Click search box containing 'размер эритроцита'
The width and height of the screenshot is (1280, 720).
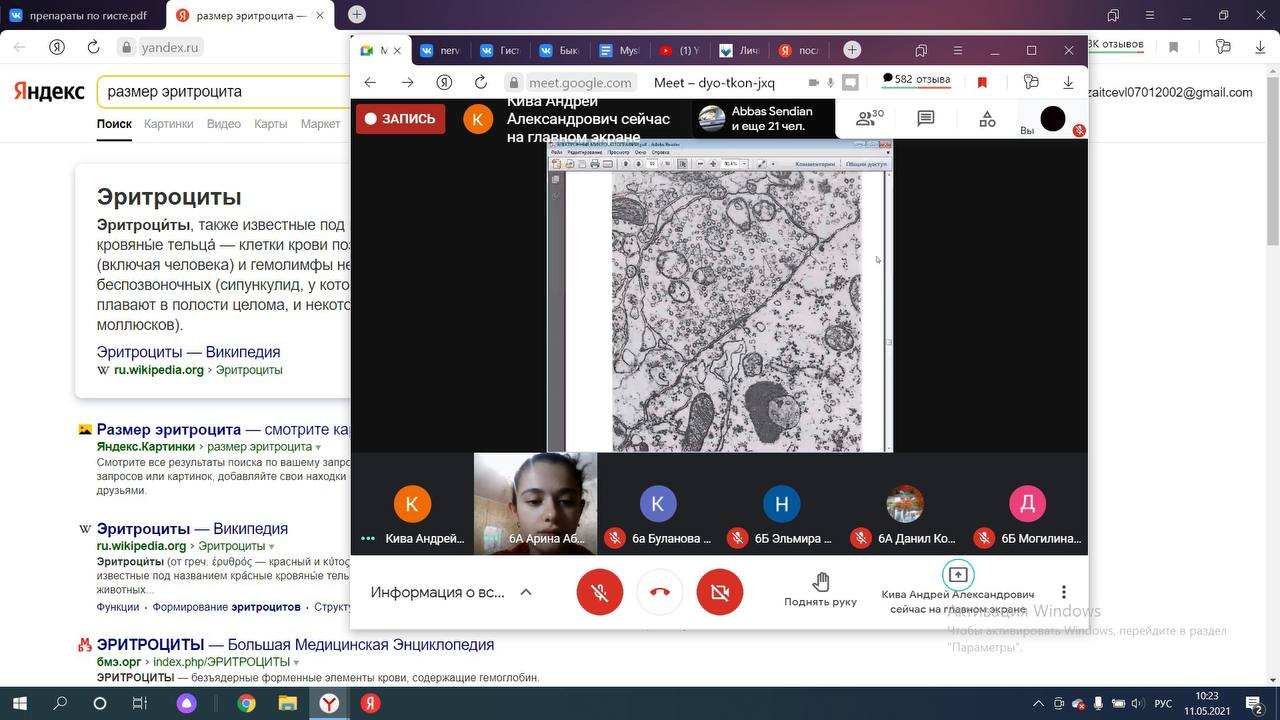[x=223, y=91]
